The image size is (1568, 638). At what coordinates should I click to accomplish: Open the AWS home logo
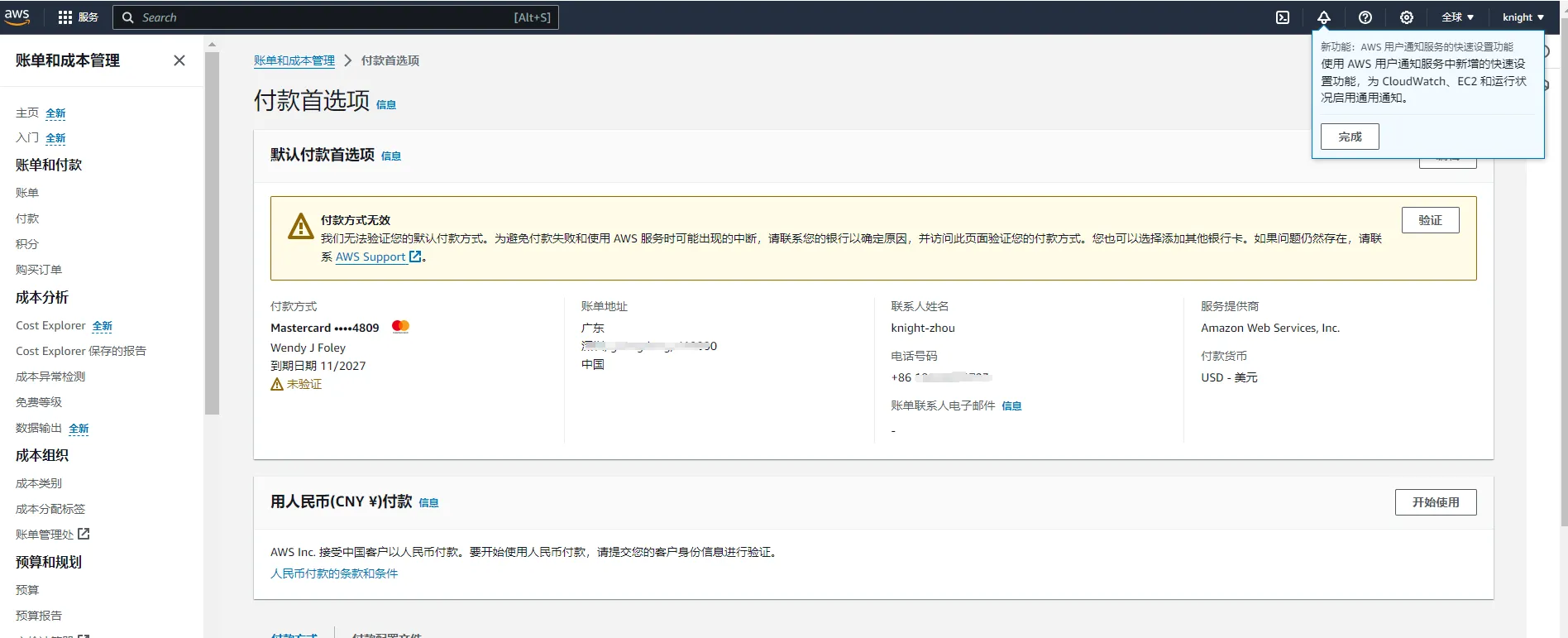(17, 17)
